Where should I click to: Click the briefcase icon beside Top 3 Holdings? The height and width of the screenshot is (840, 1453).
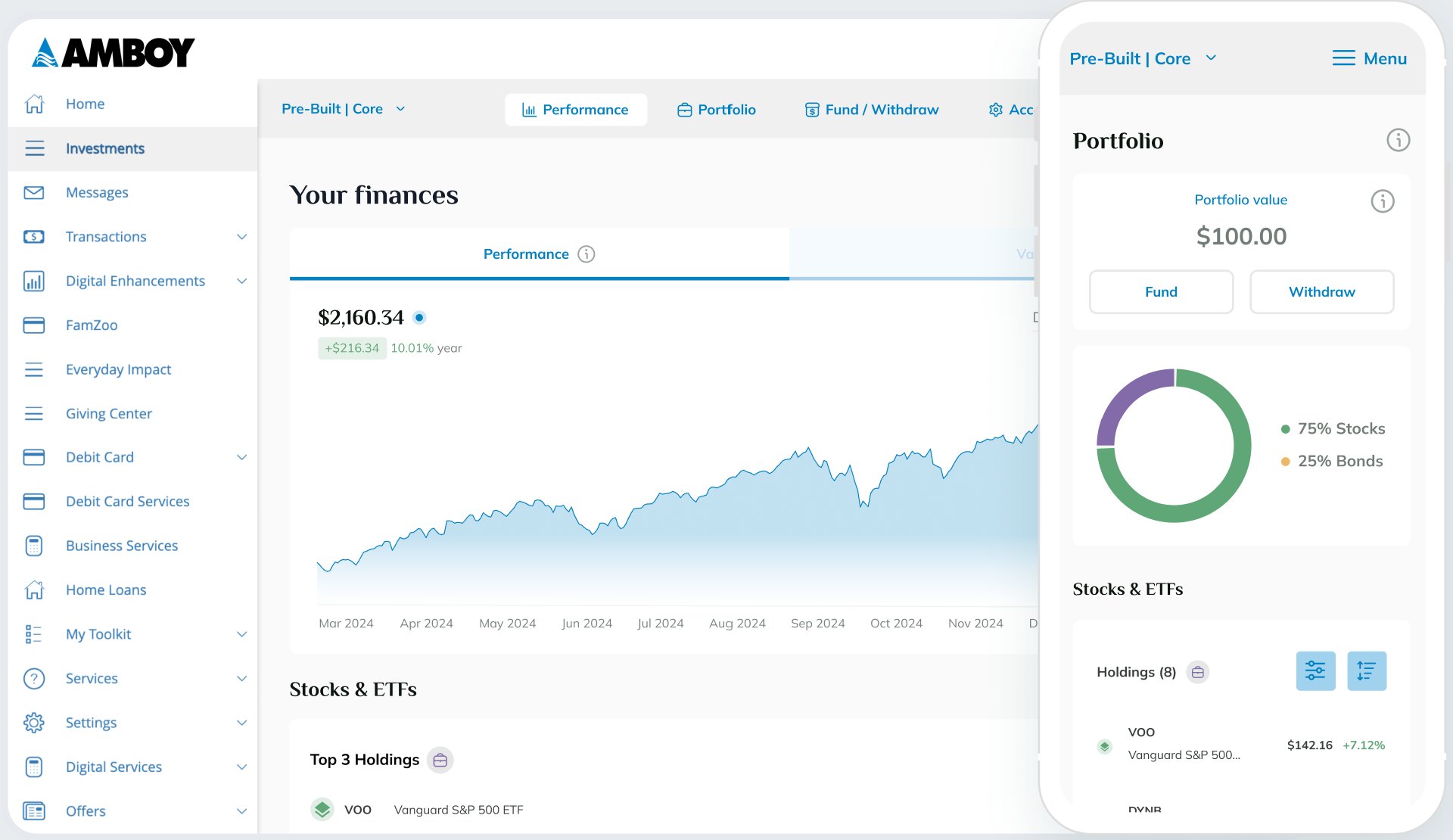click(x=440, y=760)
